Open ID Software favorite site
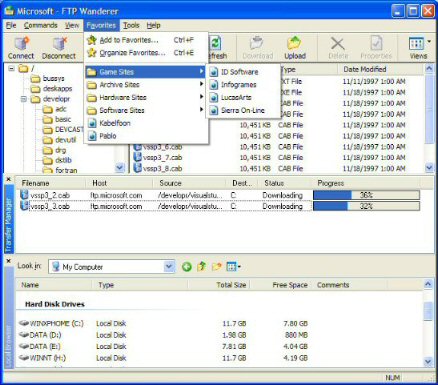This screenshot has height=385, width=438. [240, 72]
